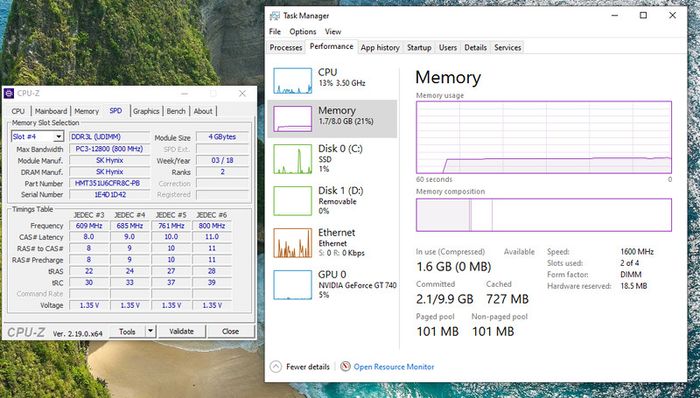
Task: Open the File menu in Task Manager
Action: (x=275, y=32)
